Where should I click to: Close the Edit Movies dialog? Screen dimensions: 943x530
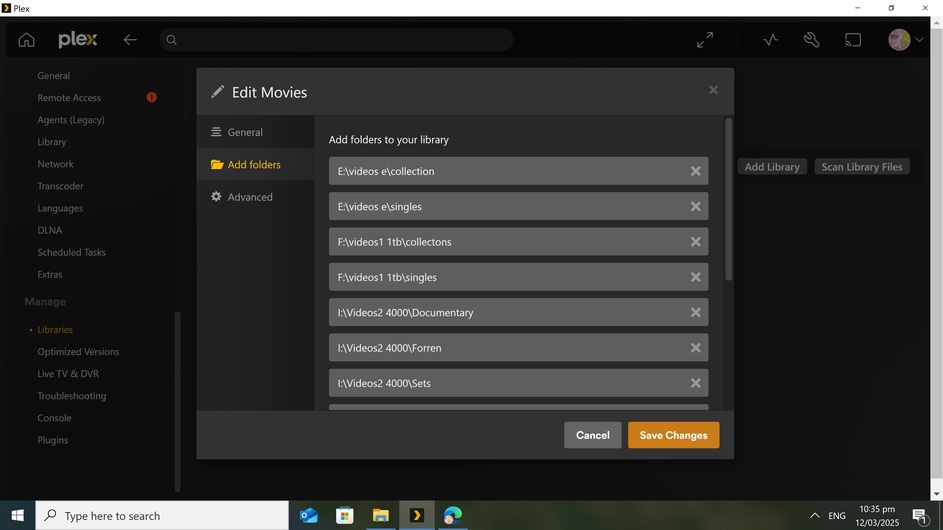point(713,90)
